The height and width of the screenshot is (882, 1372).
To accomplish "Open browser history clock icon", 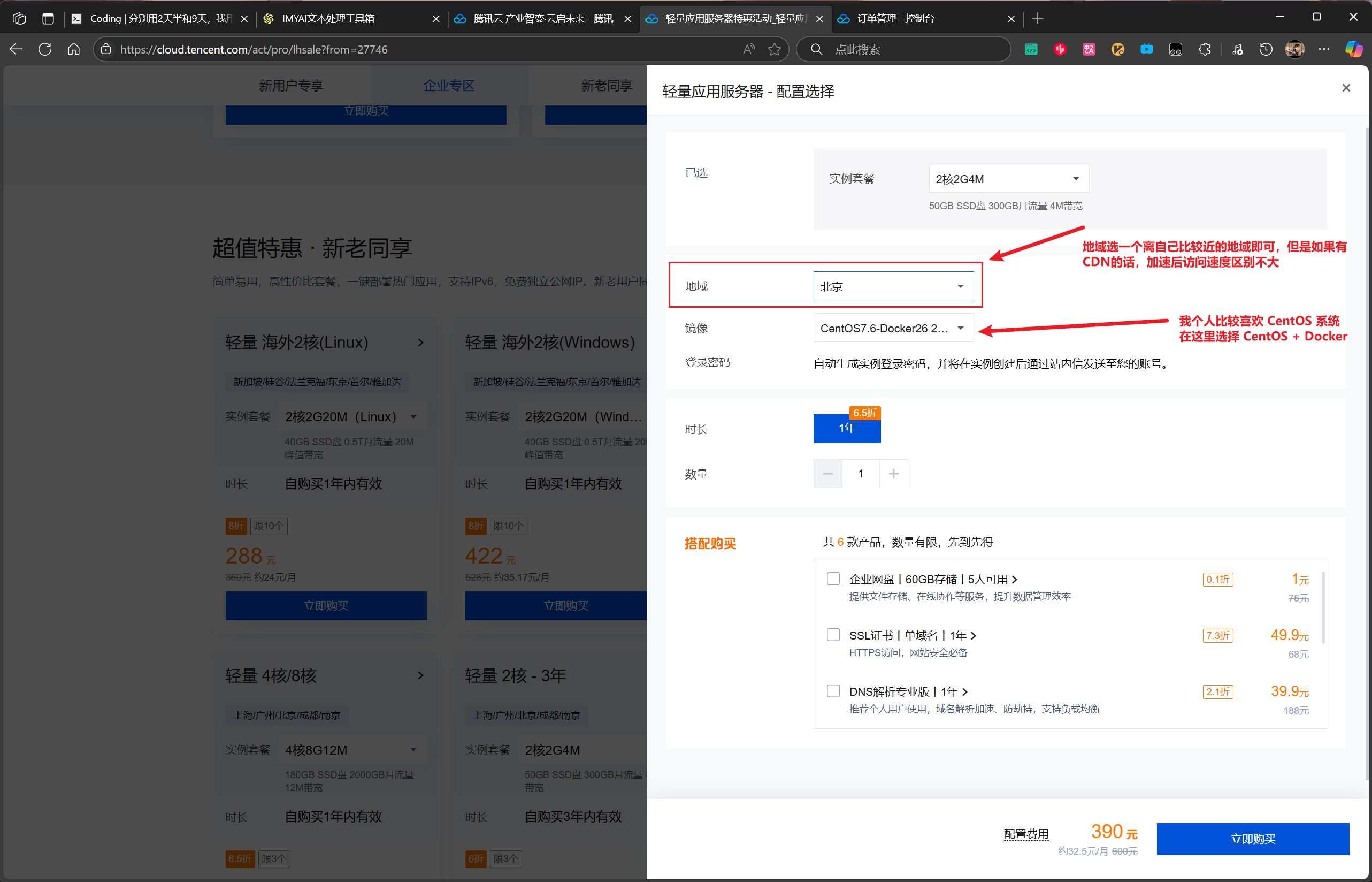I will coord(1266,49).
